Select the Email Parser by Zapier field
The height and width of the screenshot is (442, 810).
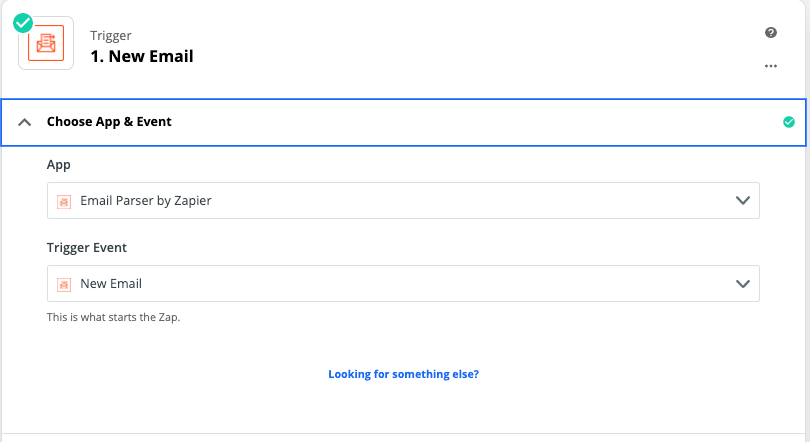click(403, 200)
